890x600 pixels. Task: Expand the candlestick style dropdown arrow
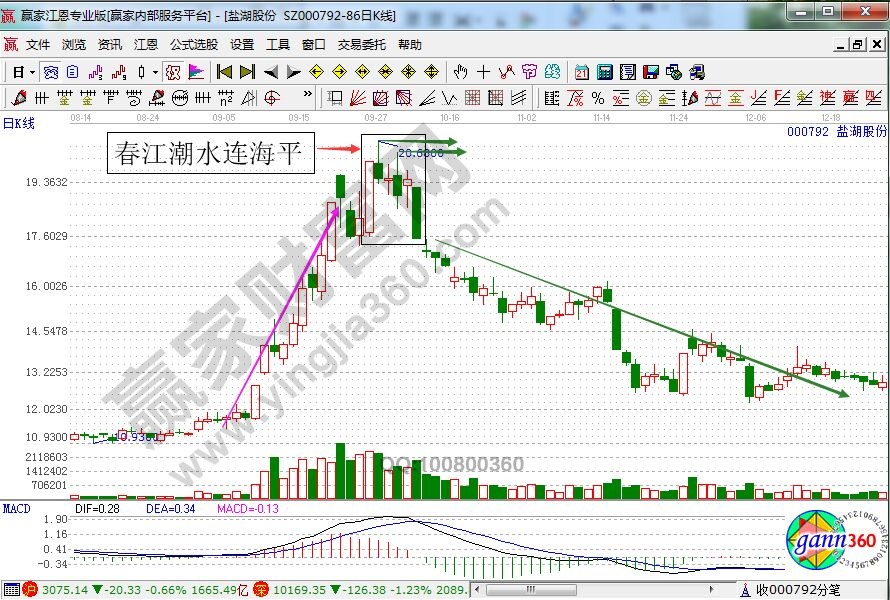(155, 72)
